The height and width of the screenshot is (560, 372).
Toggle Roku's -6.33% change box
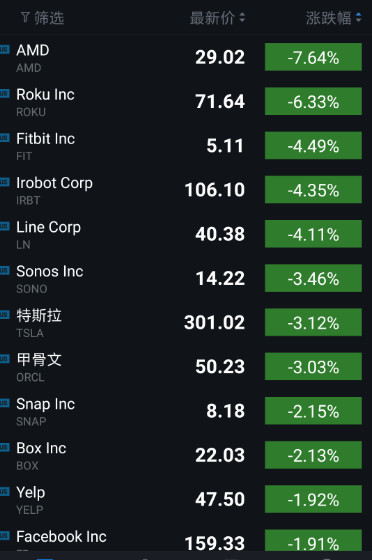[313, 101]
